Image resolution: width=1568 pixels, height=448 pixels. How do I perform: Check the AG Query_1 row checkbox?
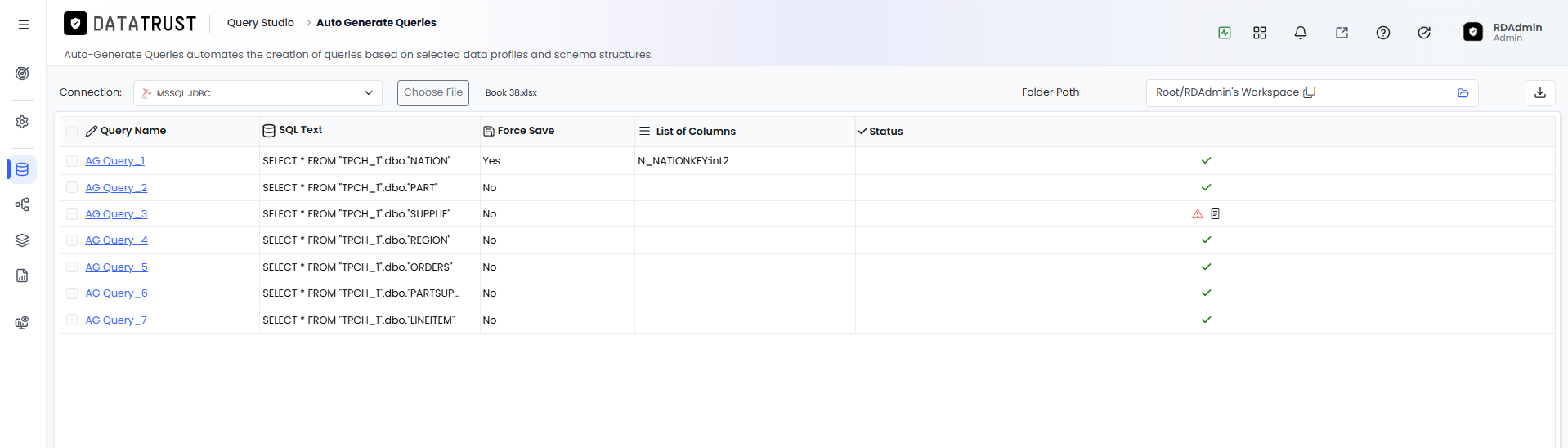pyautogui.click(x=72, y=161)
